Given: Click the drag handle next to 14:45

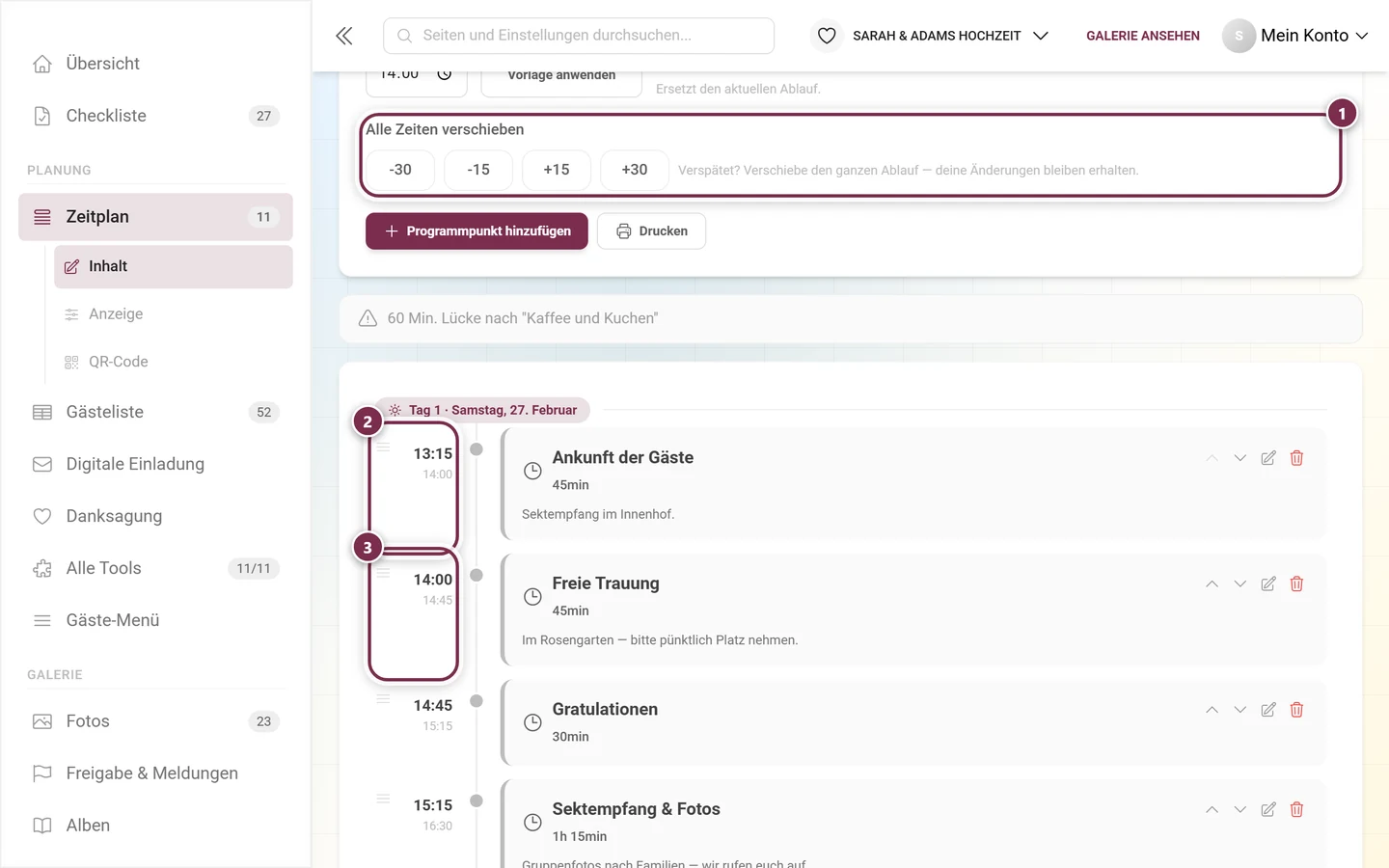Looking at the screenshot, I should [383, 698].
